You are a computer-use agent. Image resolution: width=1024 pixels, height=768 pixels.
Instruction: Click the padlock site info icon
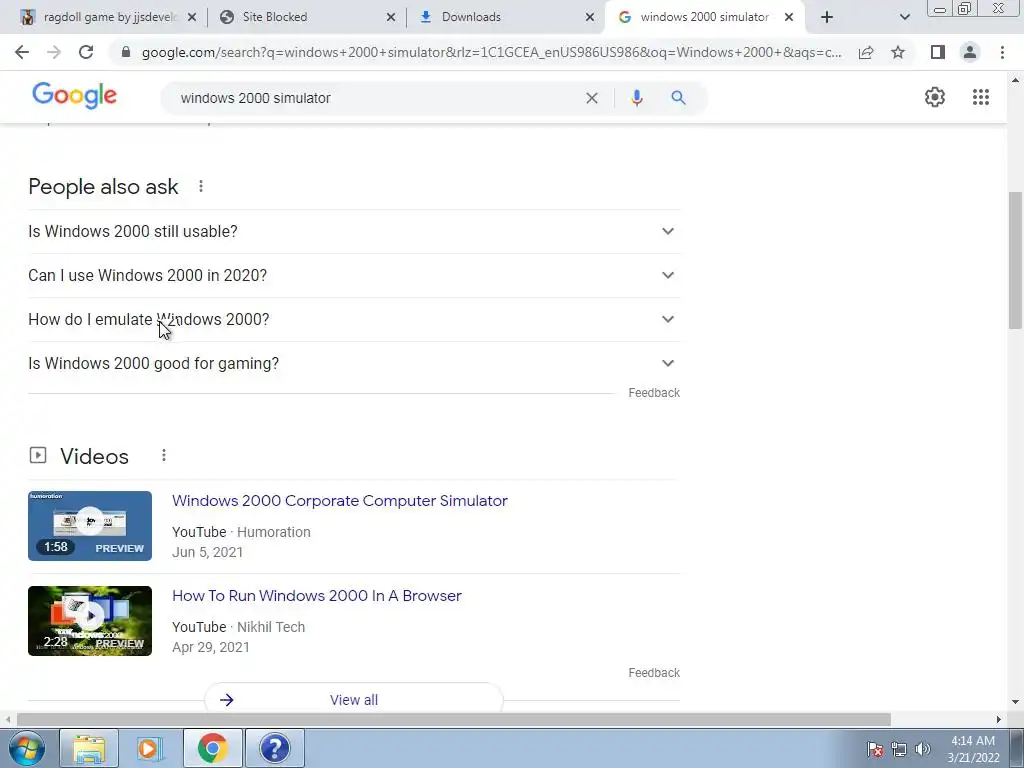[x=126, y=52]
